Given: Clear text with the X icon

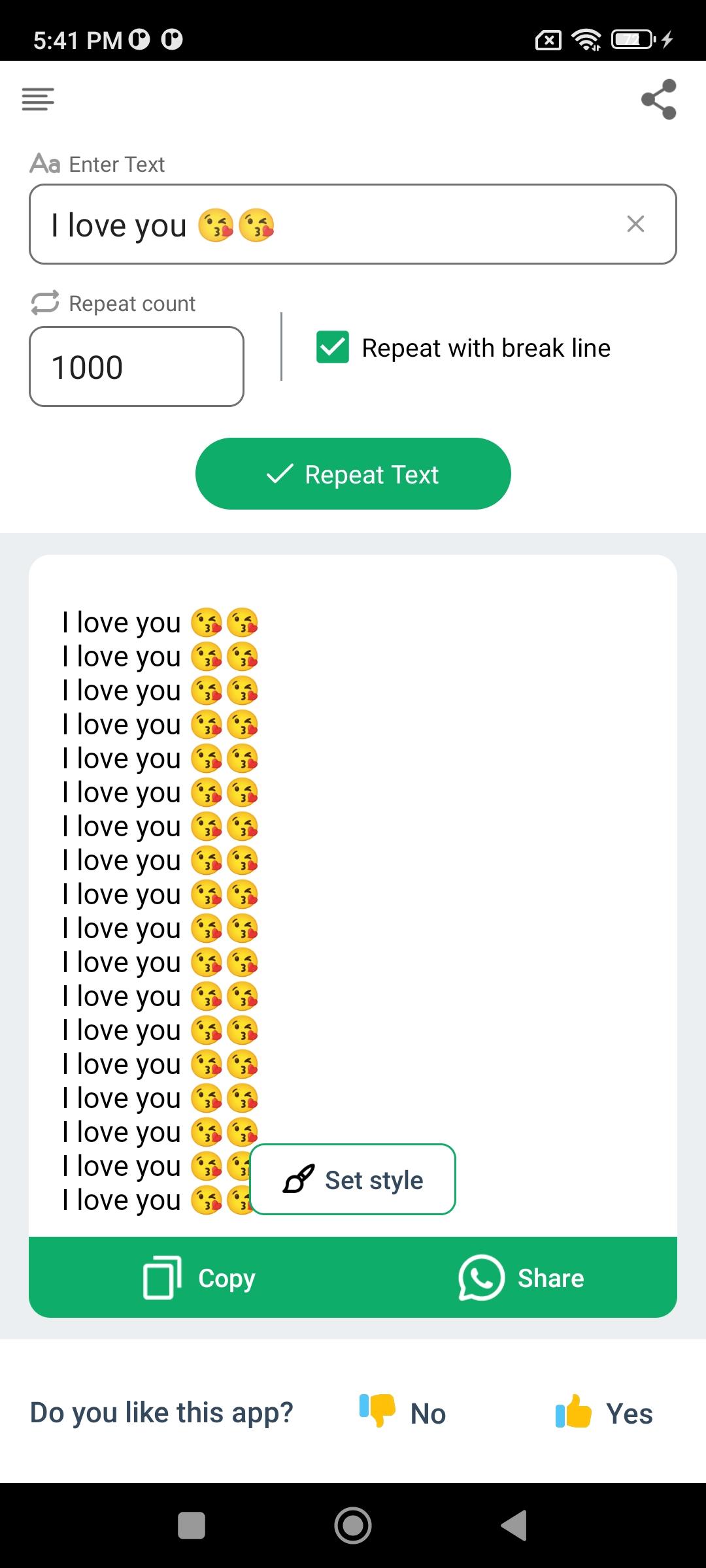Looking at the screenshot, I should [x=635, y=224].
